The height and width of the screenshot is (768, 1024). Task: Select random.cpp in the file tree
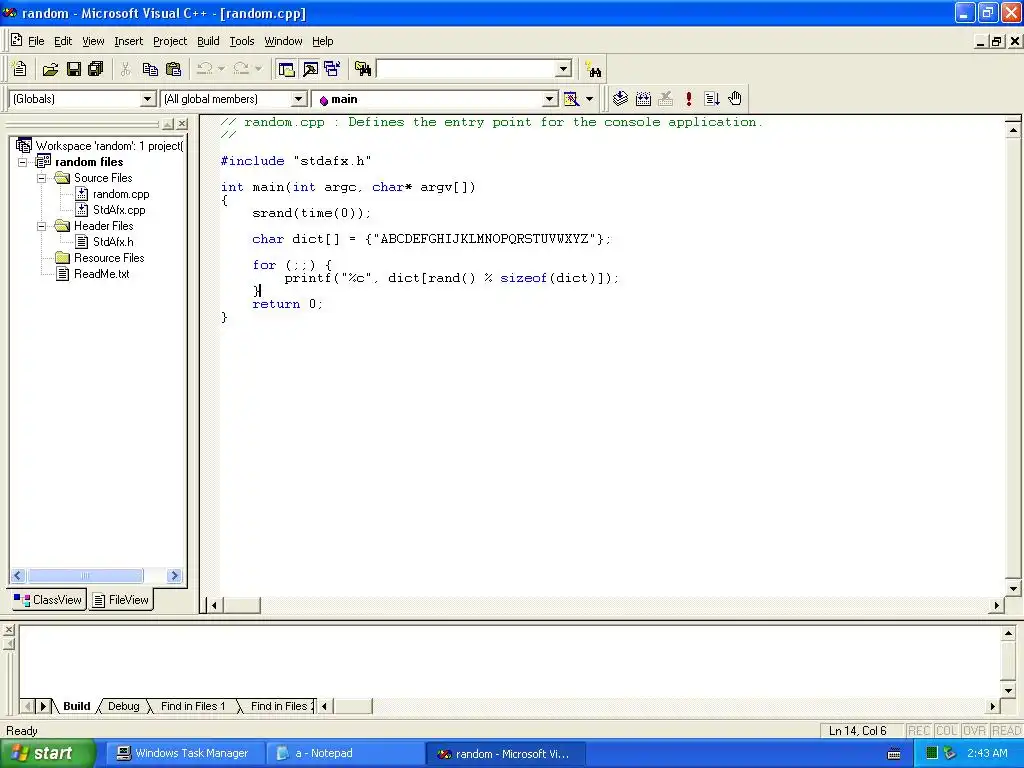[x=121, y=194]
